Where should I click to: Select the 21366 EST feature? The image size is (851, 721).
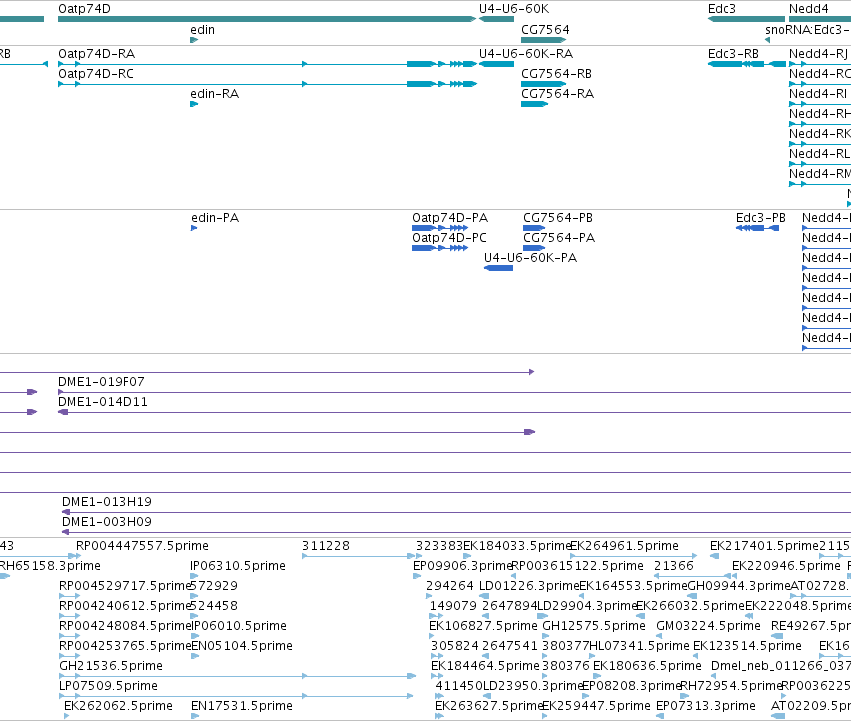[693, 576]
